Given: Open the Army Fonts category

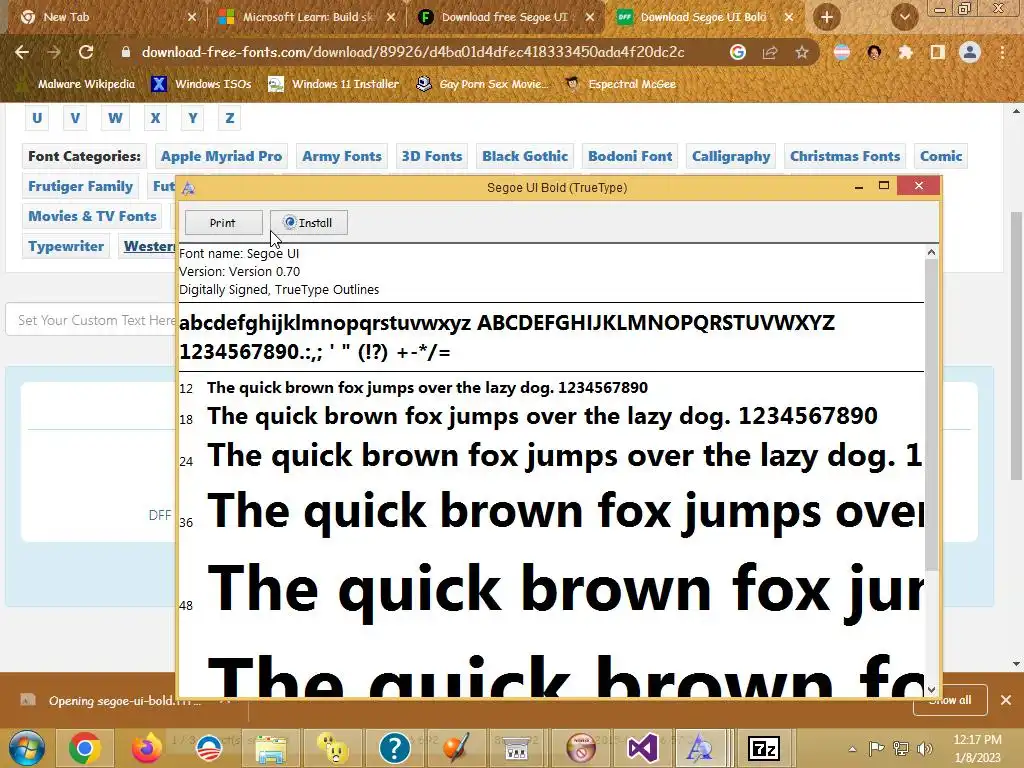Looking at the screenshot, I should pos(342,157).
